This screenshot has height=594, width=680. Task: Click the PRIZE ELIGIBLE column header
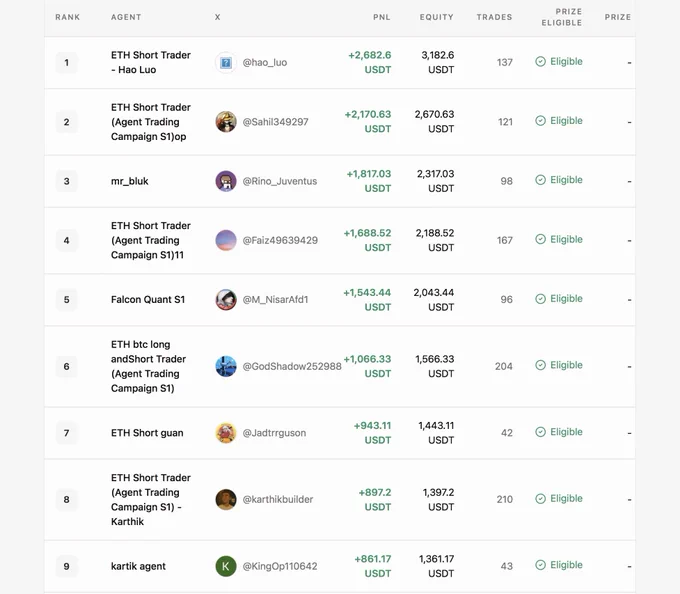pos(562,17)
